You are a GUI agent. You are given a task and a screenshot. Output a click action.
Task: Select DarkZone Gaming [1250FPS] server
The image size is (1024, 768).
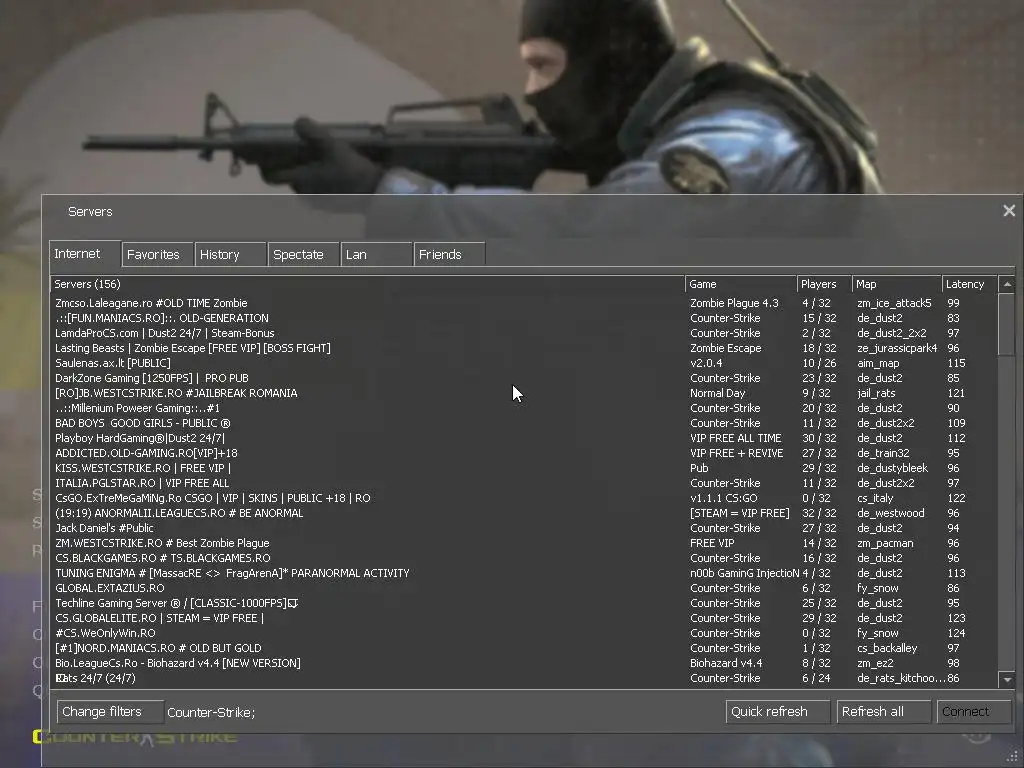coord(524,378)
